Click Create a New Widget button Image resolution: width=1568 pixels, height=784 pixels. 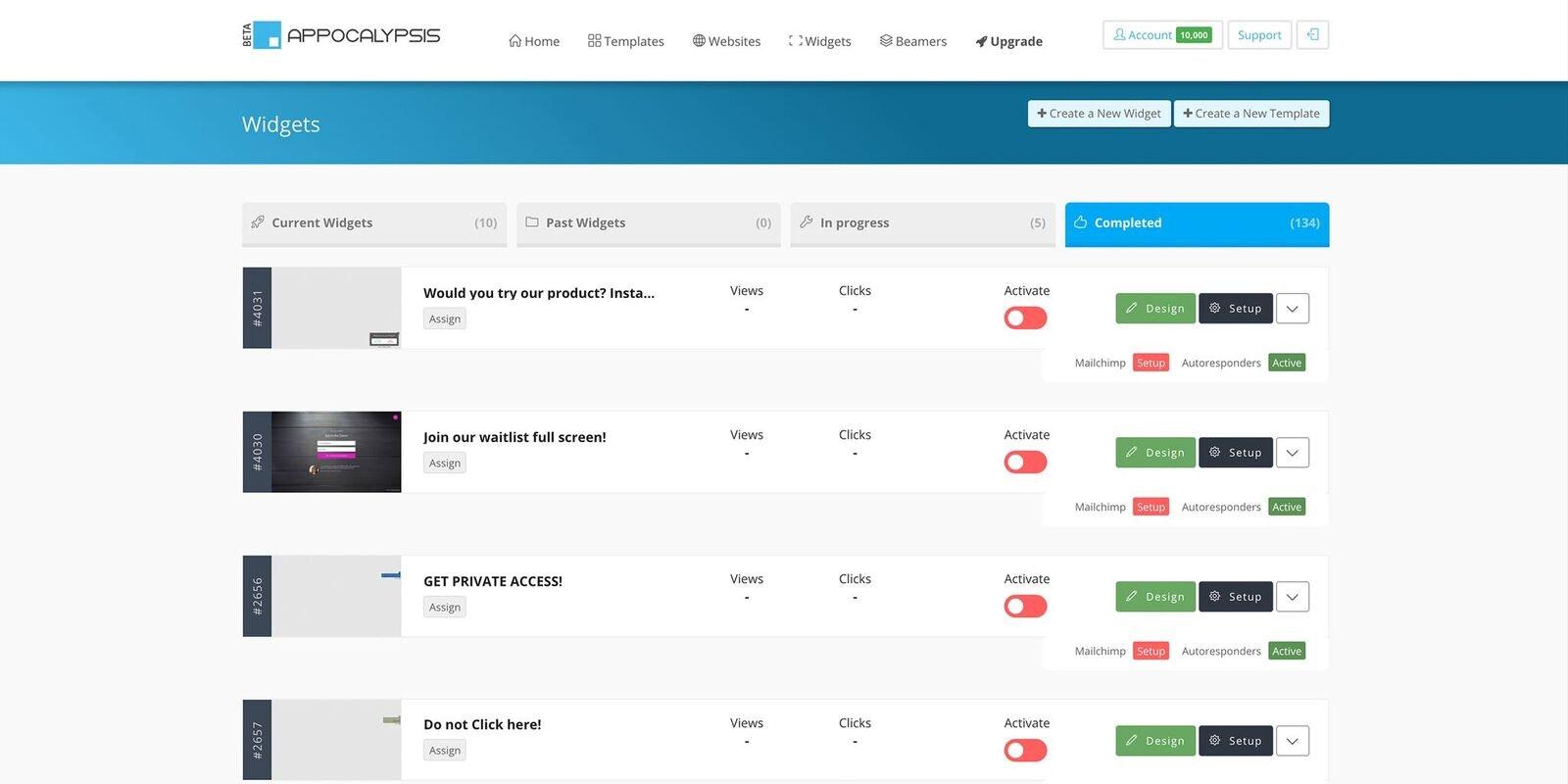click(1099, 114)
